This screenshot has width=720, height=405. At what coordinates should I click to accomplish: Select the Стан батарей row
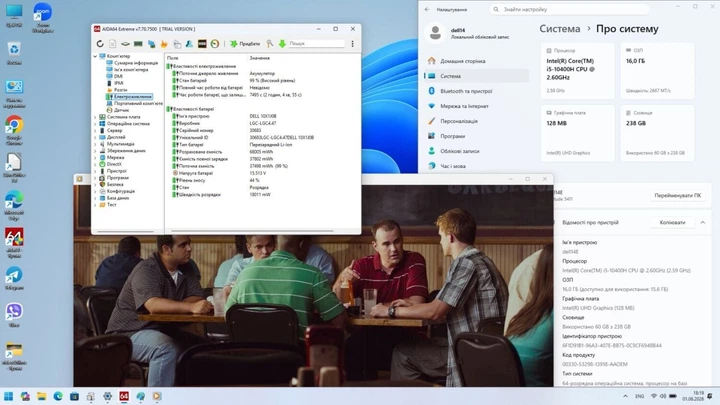(263, 80)
